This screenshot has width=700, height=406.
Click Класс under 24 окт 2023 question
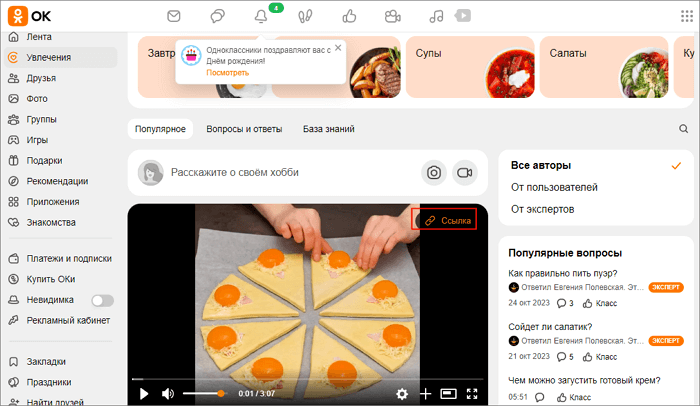click(600, 303)
